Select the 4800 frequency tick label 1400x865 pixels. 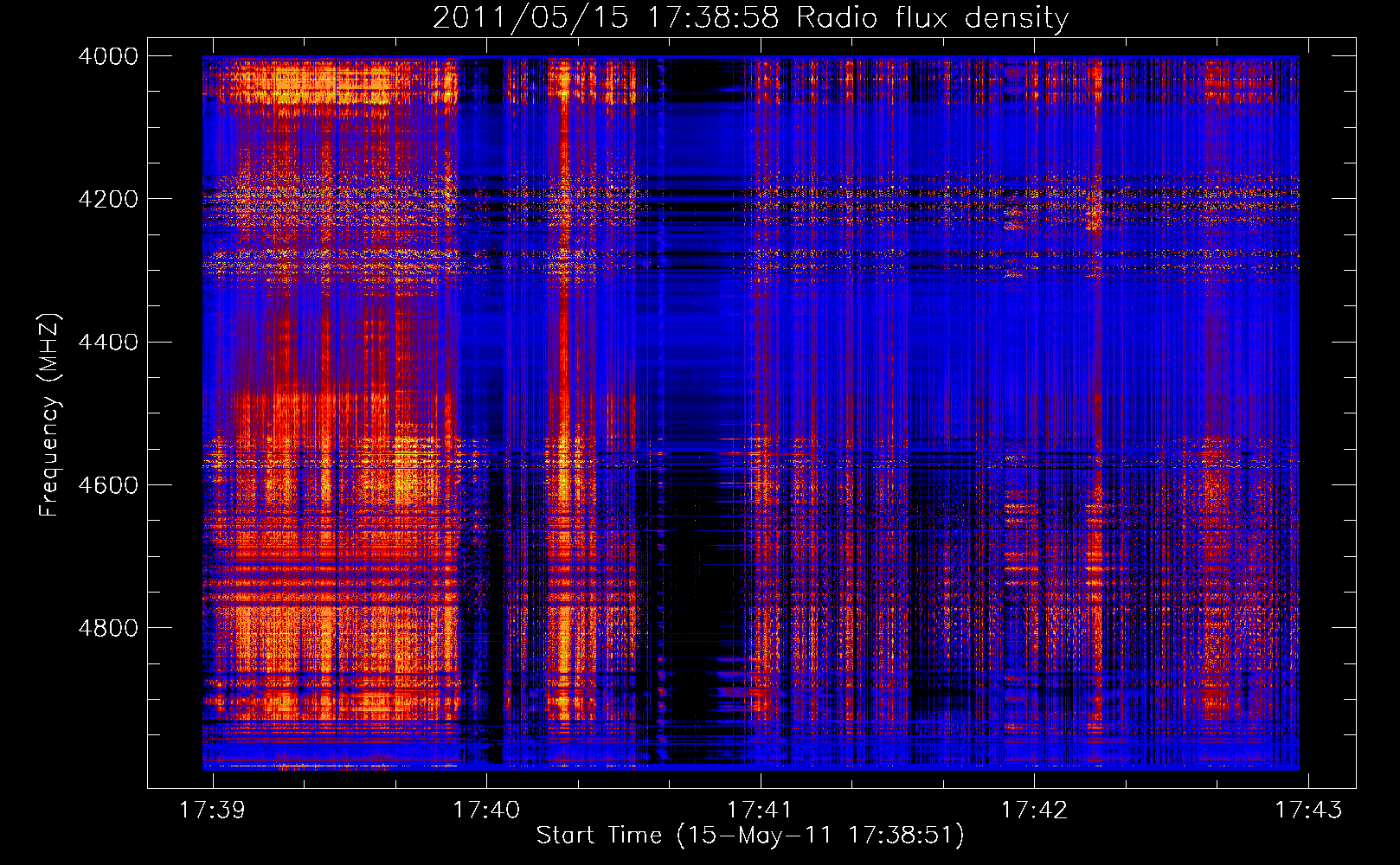click(108, 627)
